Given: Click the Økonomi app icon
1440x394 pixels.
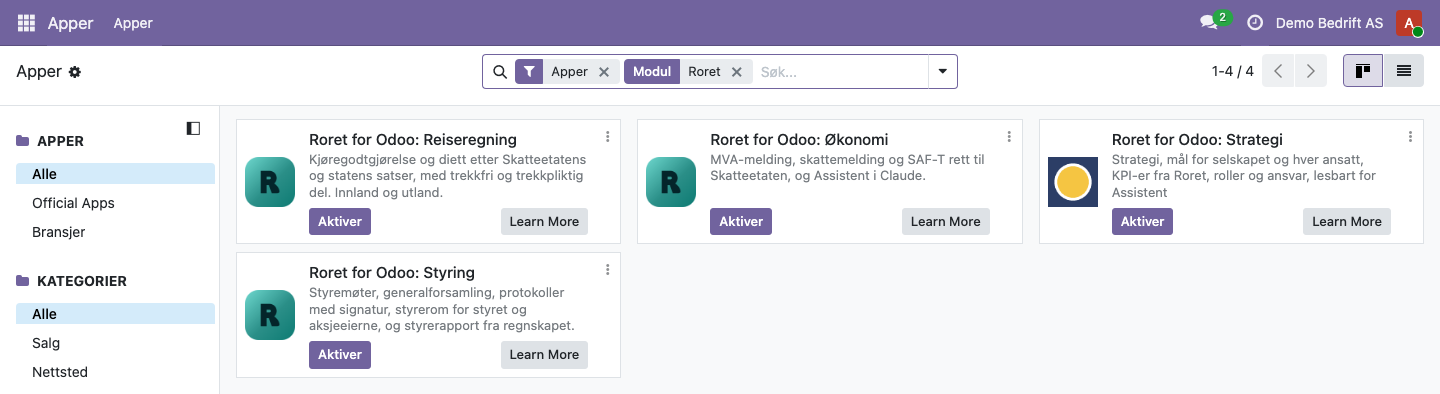Looking at the screenshot, I should pos(671,182).
